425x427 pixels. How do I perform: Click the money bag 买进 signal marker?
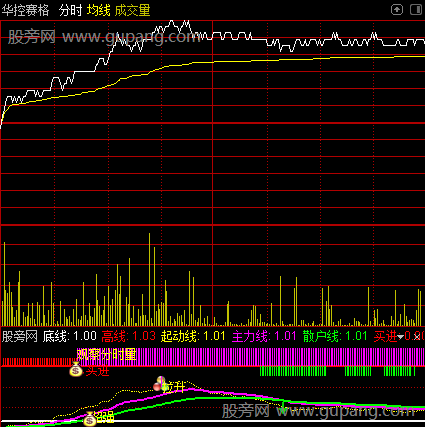click(76, 370)
